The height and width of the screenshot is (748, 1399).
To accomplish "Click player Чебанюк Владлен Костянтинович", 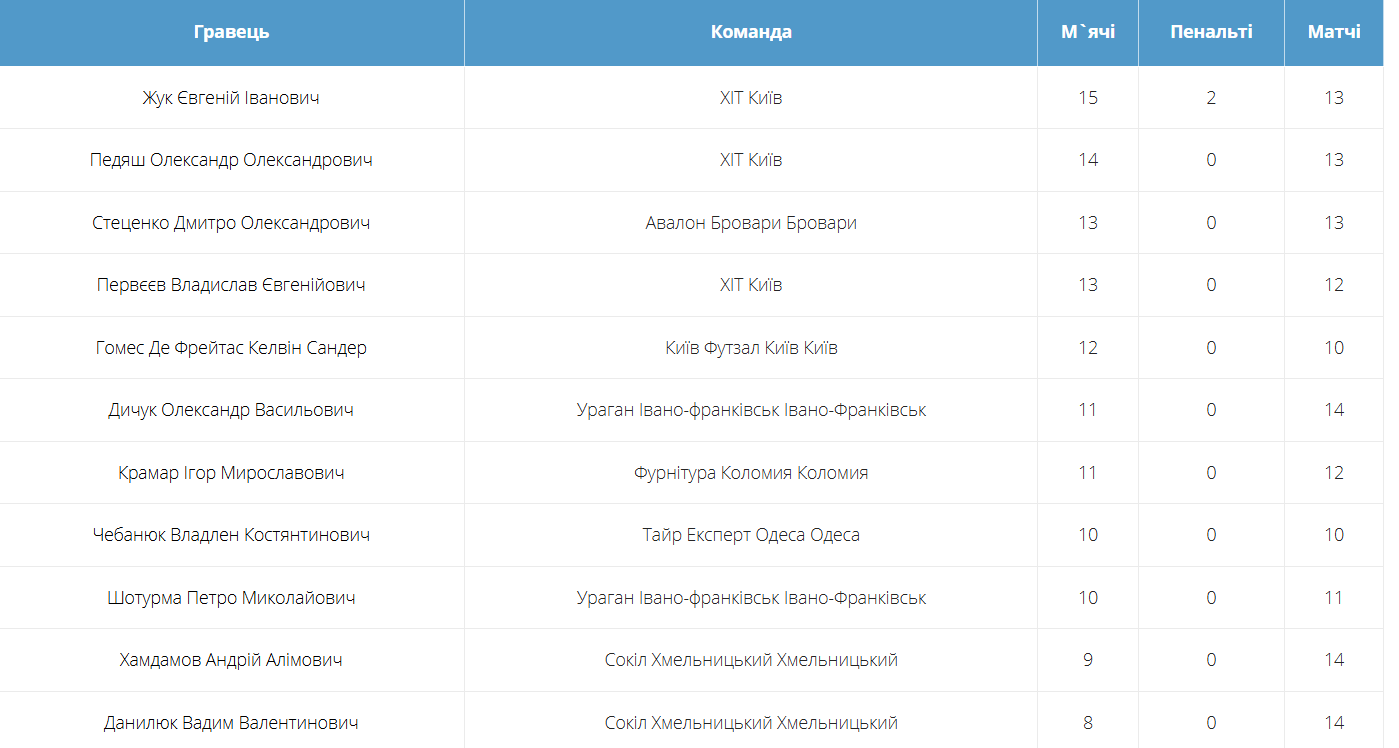I will tap(231, 535).
